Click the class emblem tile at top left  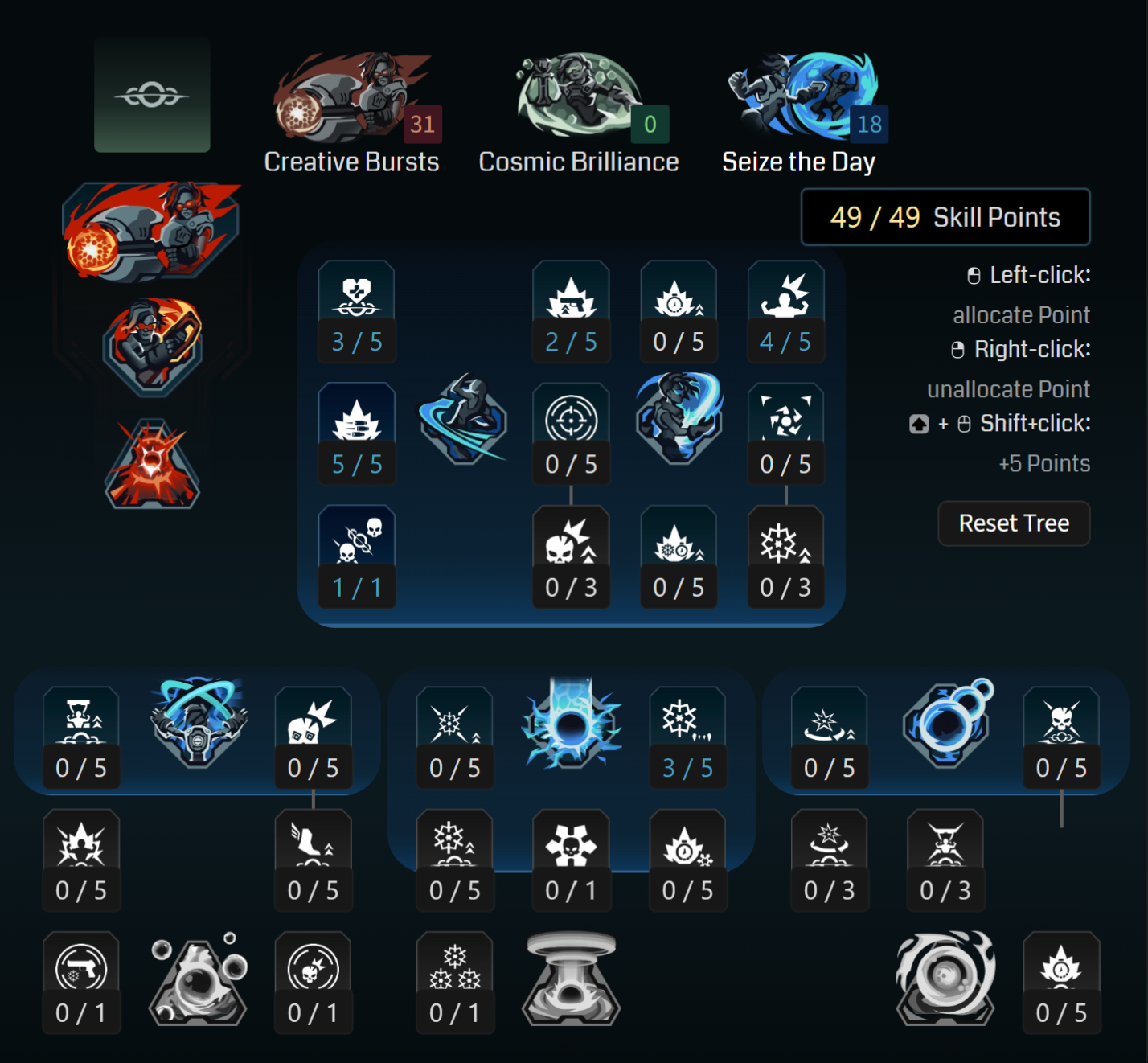pyautogui.click(x=152, y=94)
